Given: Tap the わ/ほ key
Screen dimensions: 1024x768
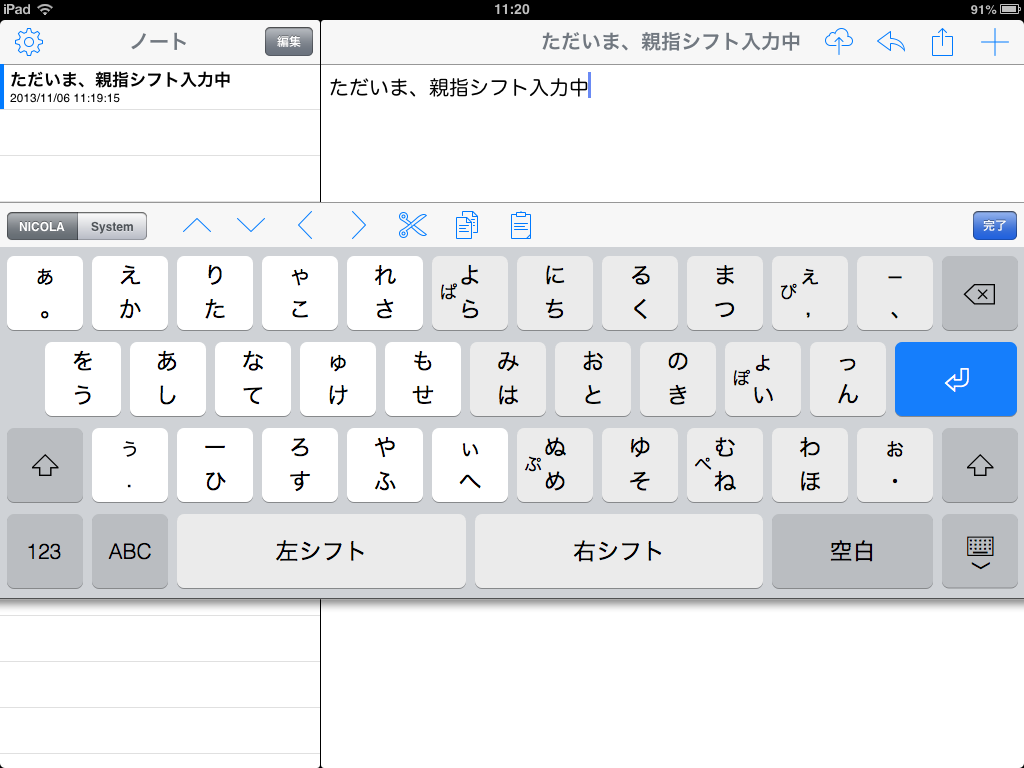Looking at the screenshot, I should click(x=810, y=465).
